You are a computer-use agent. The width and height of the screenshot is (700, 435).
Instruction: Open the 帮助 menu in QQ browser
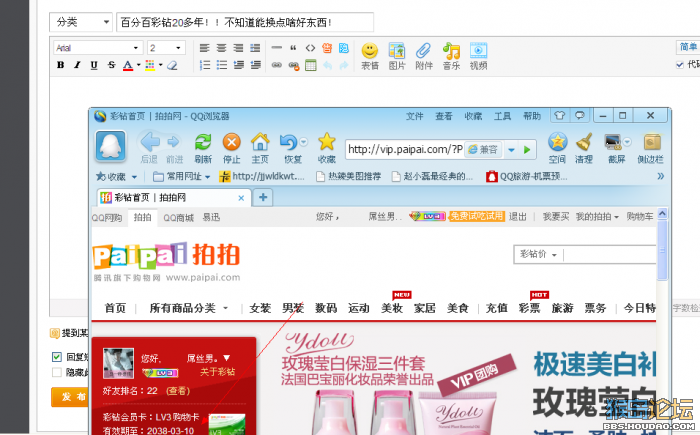coord(532,117)
